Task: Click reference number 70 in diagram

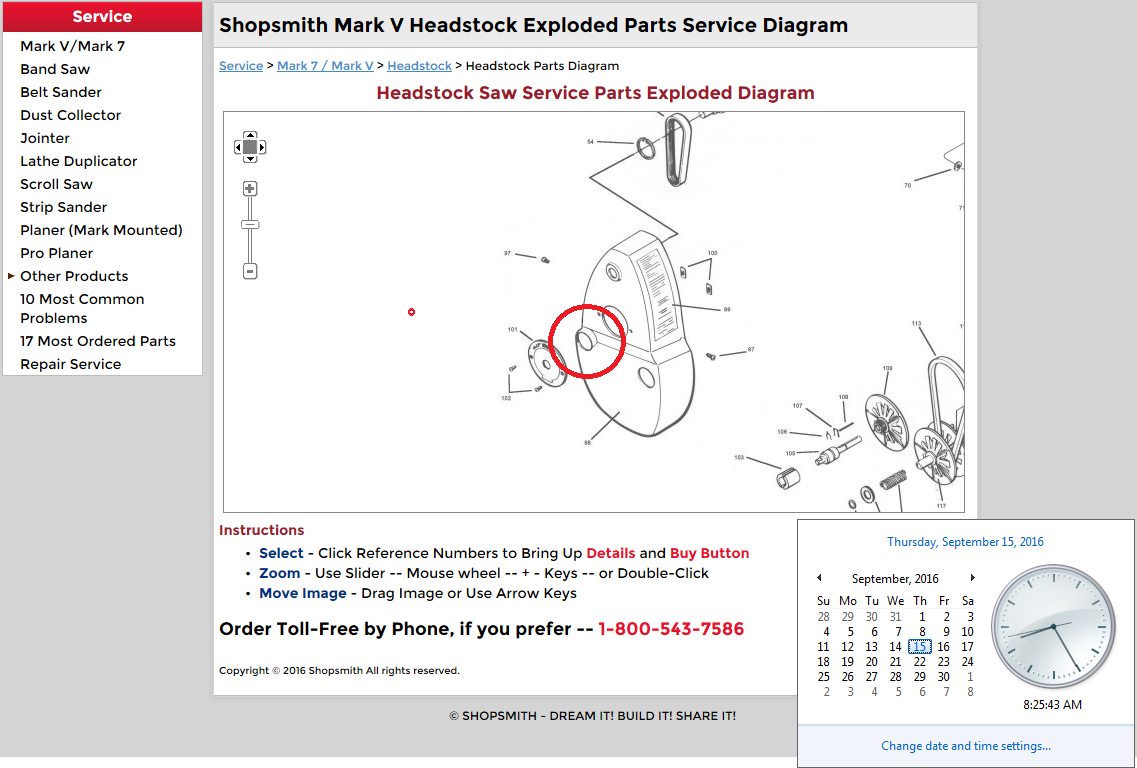Action: point(907,186)
